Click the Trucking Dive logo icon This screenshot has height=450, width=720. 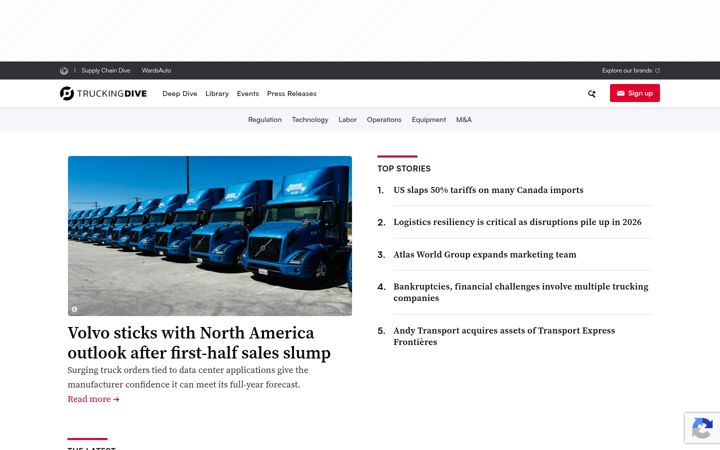67,93
